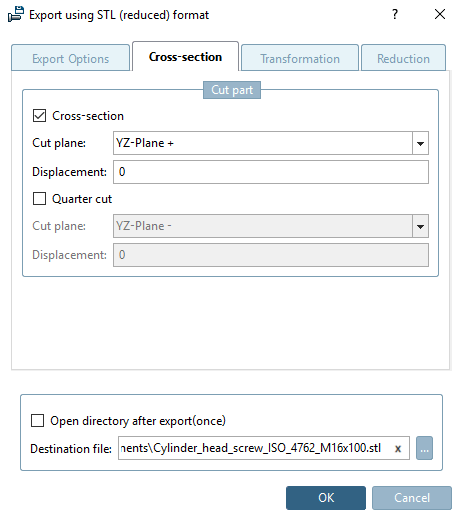The height and width of the screenshot is (520, 461).
Task: Click the cross-section Displacement input field
Action: pos(271,172)
